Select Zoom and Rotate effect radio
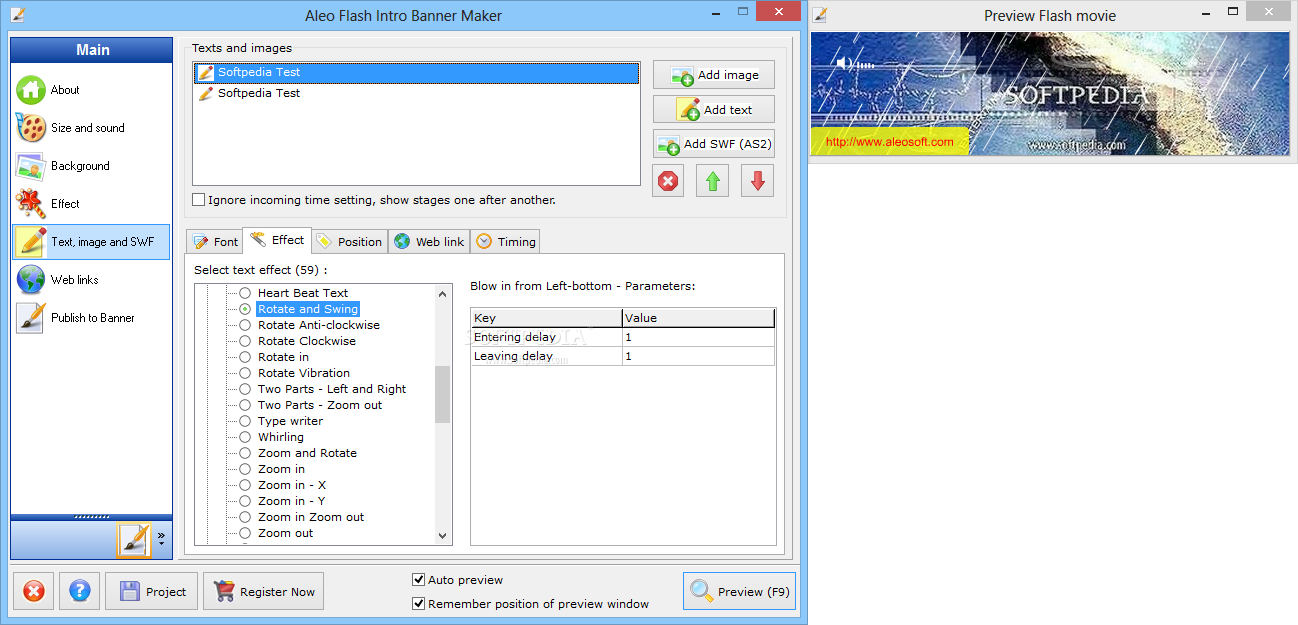This screenshot has width=1298, height=625. click(x=245, y=453)
